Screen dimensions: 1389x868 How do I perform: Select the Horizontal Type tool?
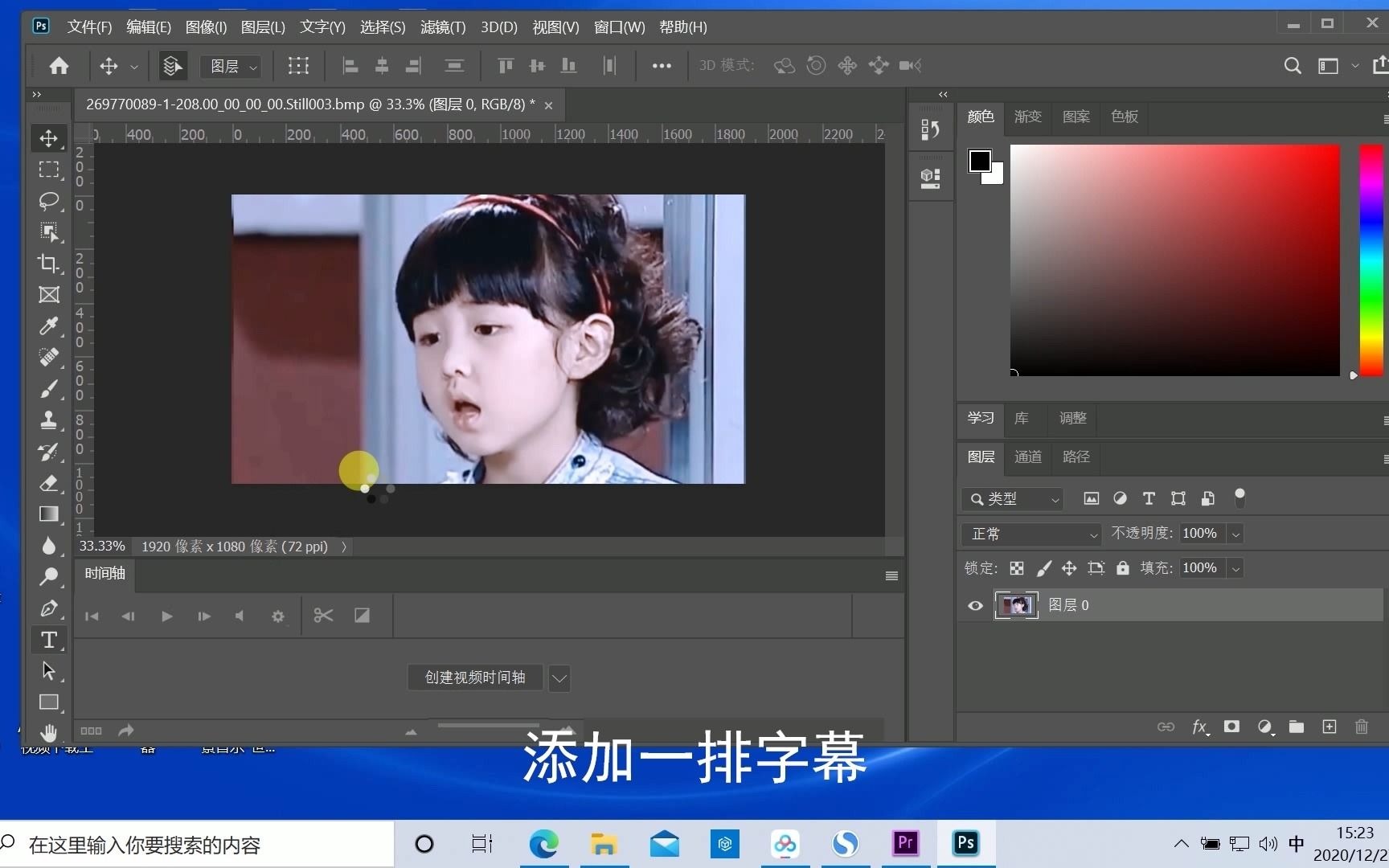tap(49, 640)
